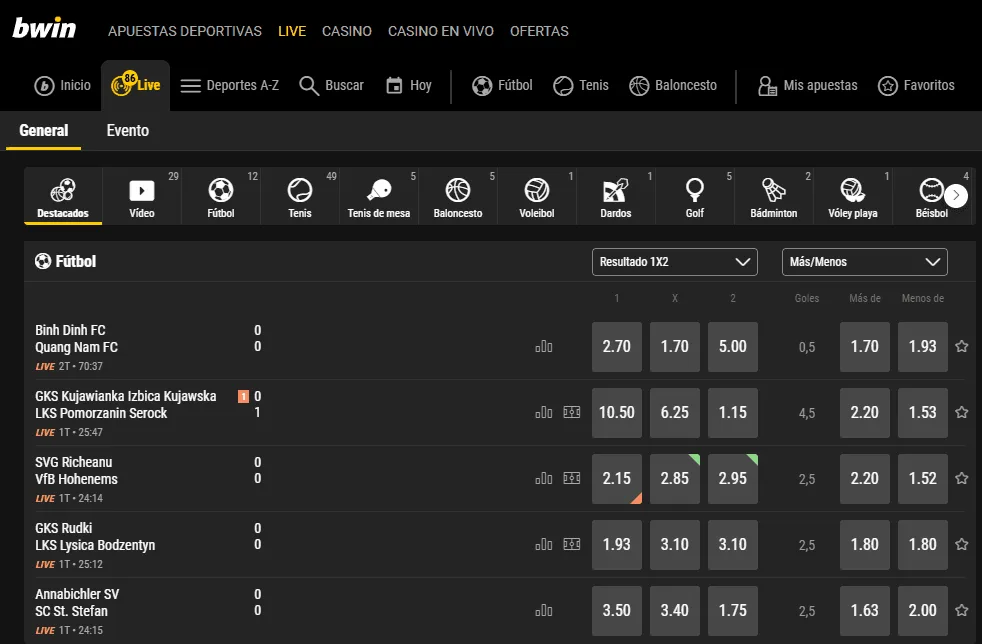View statistics for GKS Kujawianka match
This screenshot has width=982, height=644.
click(544, 412)
